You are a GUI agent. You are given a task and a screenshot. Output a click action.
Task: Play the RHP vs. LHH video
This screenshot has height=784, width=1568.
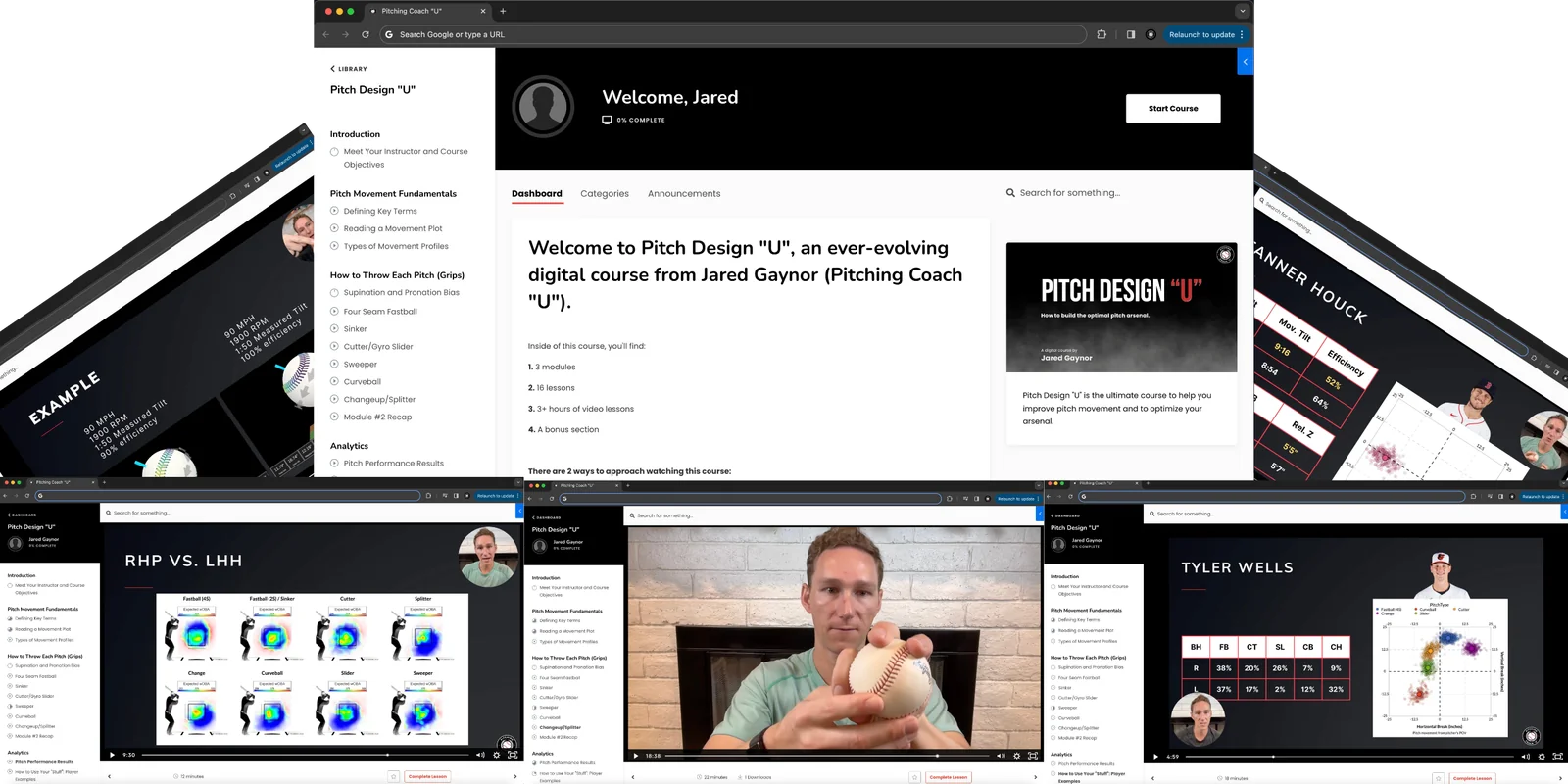point(112,755)
